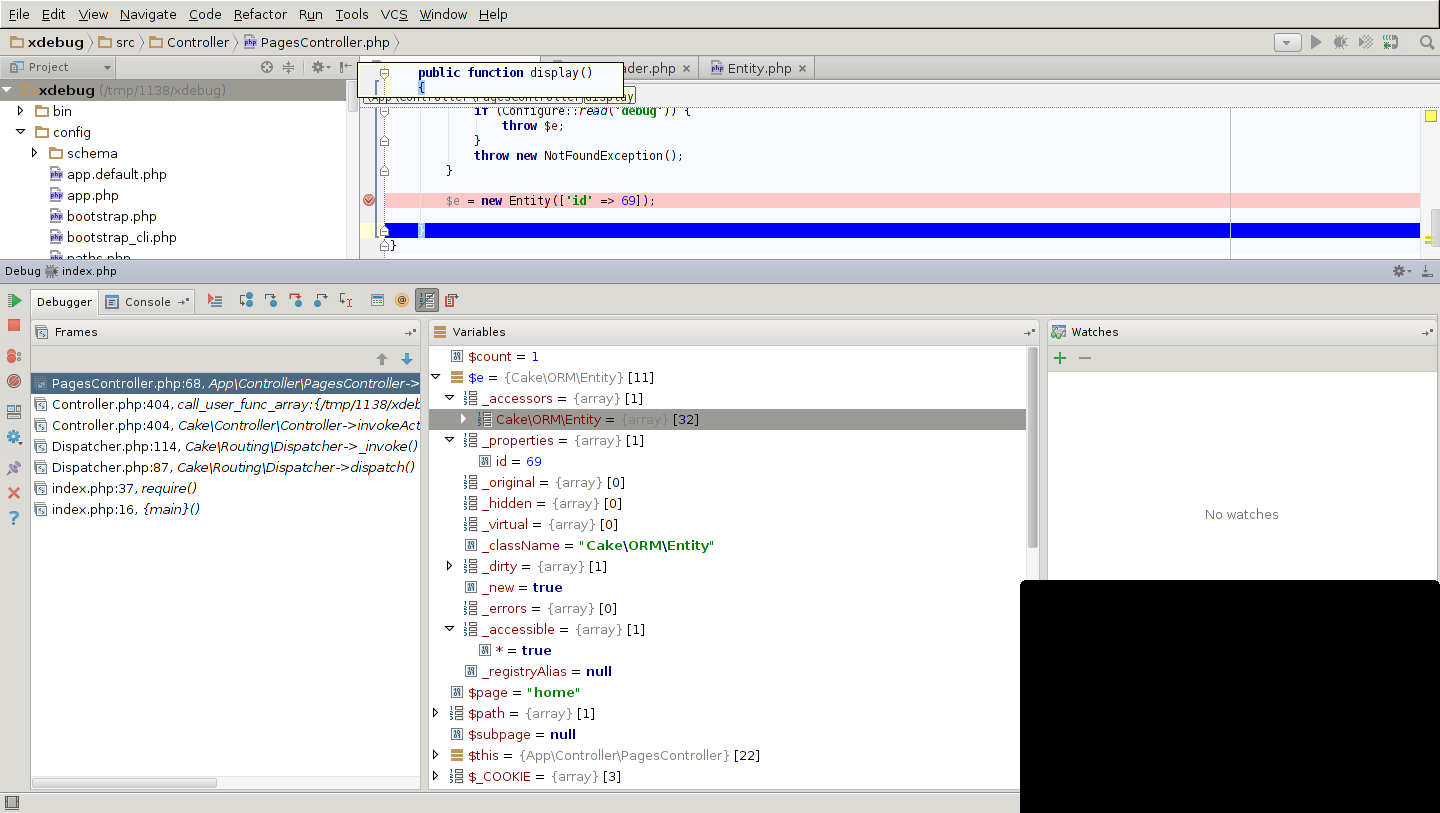The width and height of the screenshot is (1440, 813).
Task: Click the Evaluate Expression icon
Action: pos(377,301)
